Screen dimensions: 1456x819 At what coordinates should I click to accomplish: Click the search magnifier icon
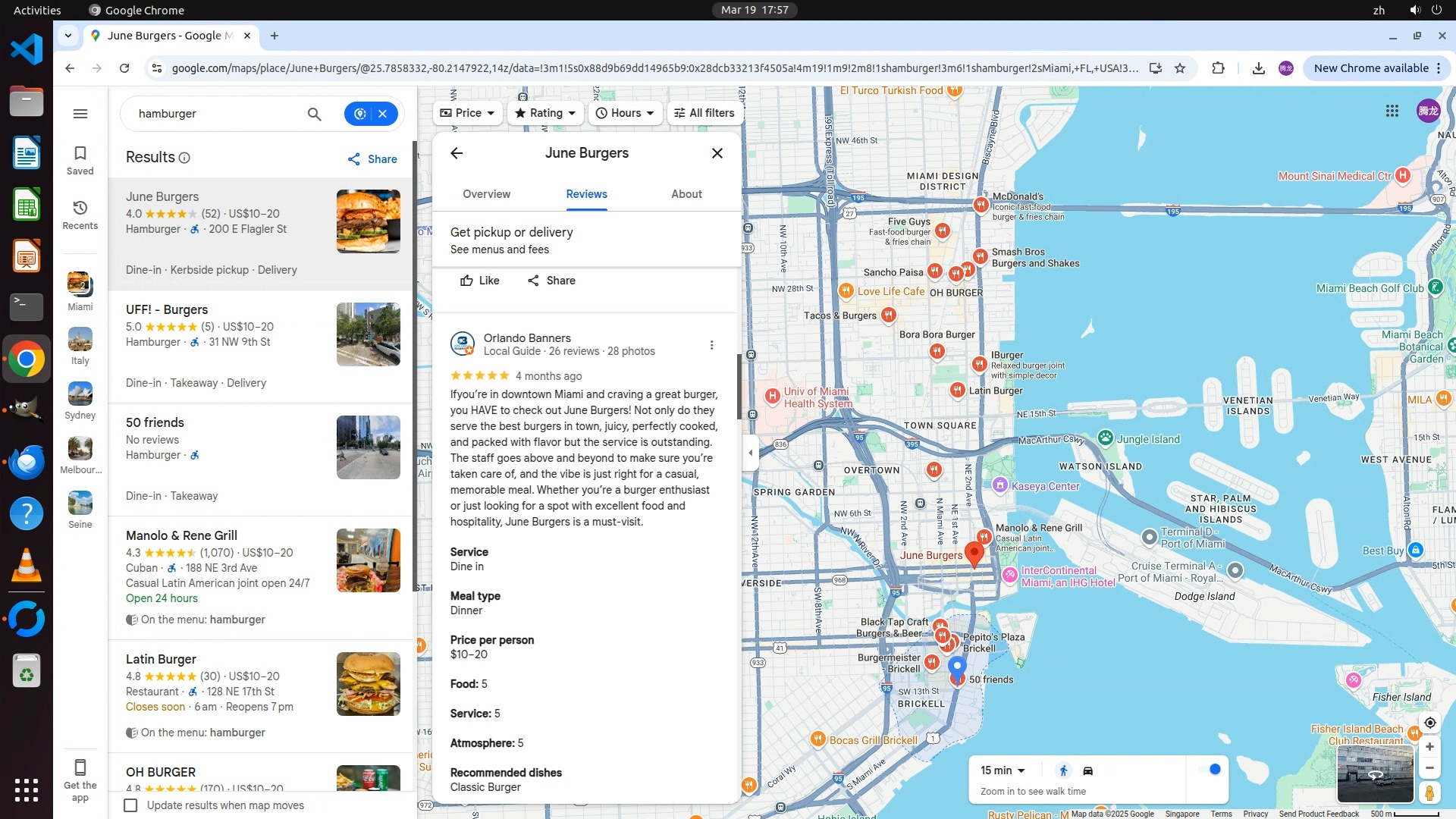(x=314, y=114)
